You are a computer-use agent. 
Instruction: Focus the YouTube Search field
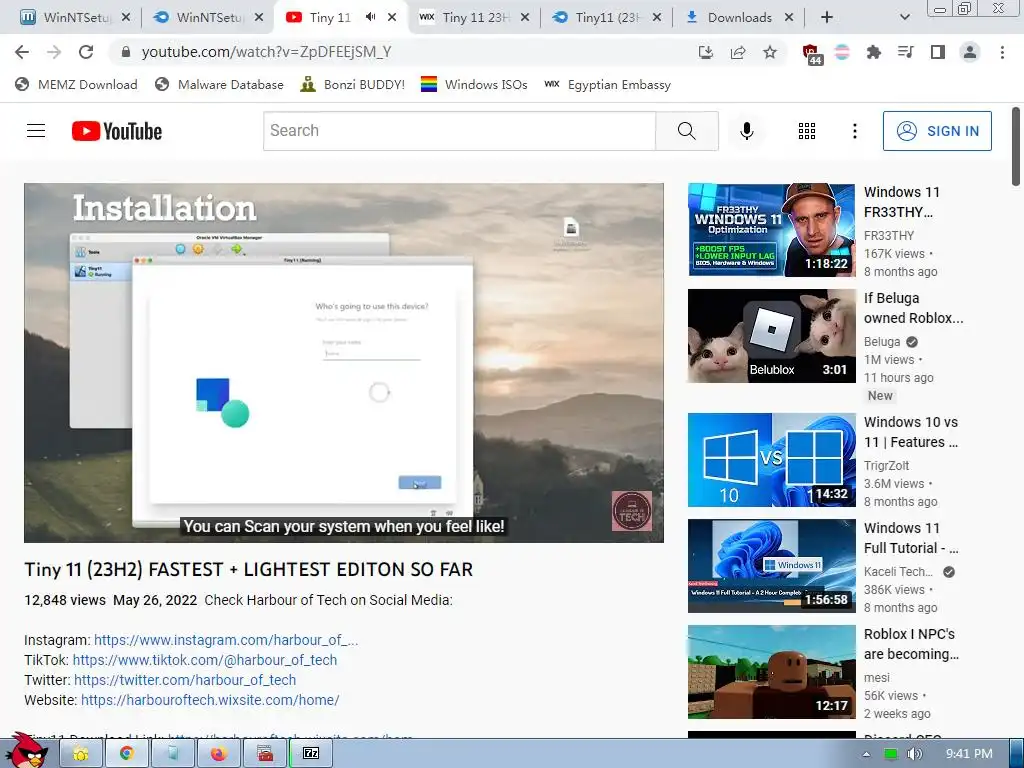(x=459, y=131)
